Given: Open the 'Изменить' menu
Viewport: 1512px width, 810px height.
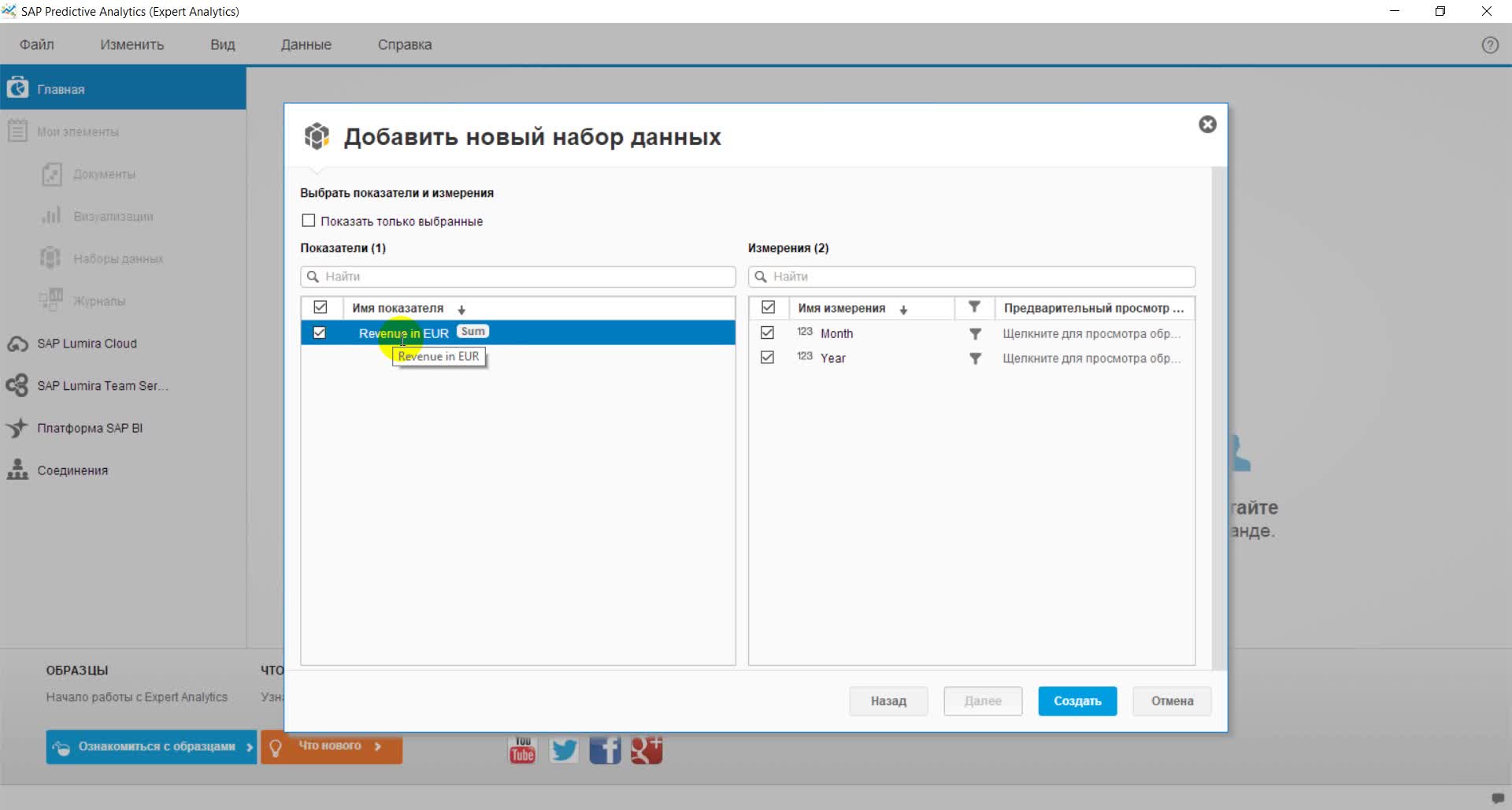Looking at the screenshot, I should pos(132,44).
